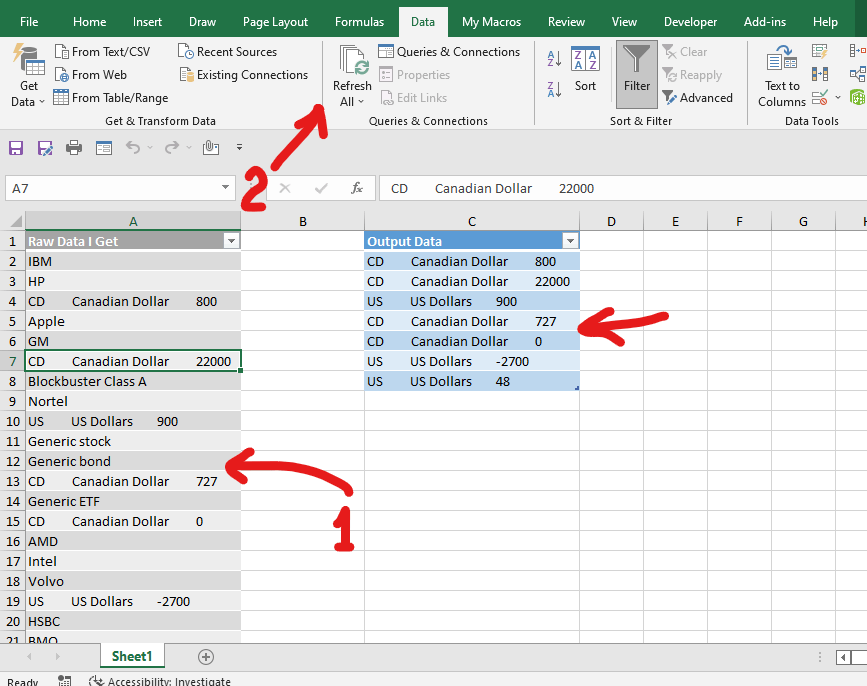Sort A to Z ascending
Image resolution: width=867 pixels, height=686 pixels.
click(555, 58)
